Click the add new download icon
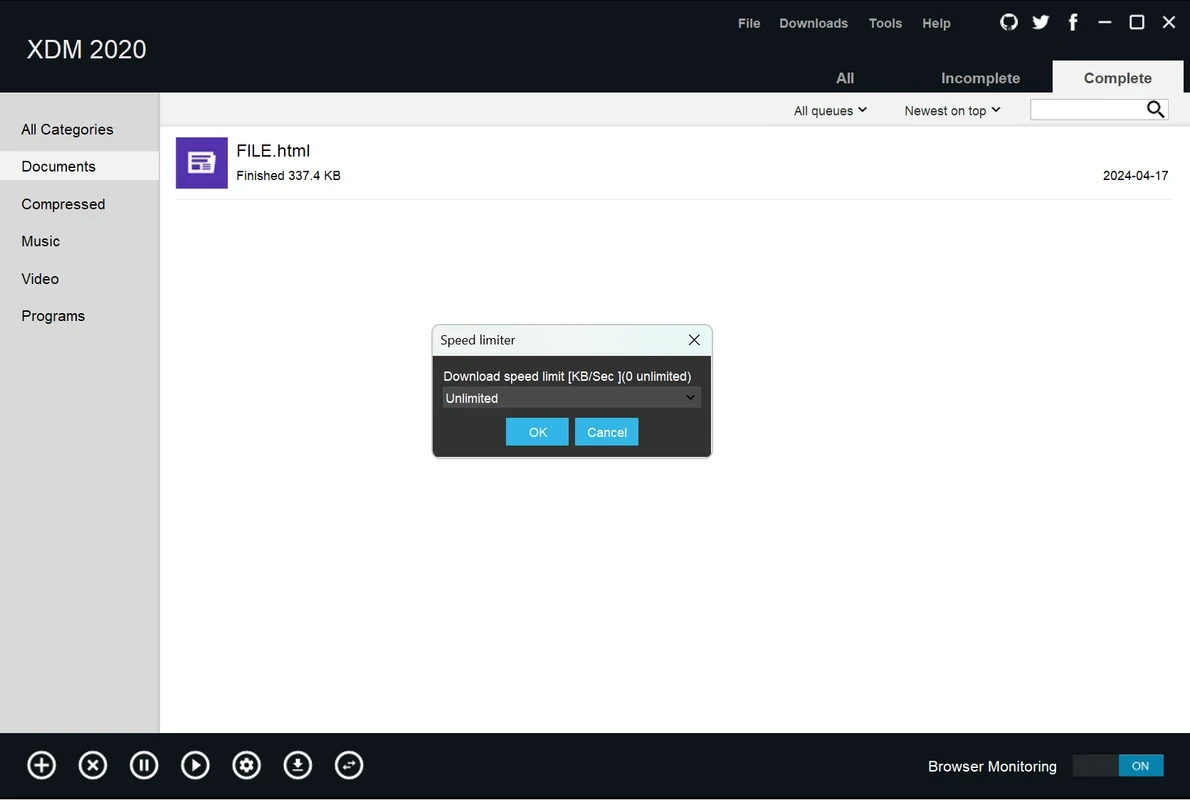The image size is (1190, 800). (x=42, y=765)
